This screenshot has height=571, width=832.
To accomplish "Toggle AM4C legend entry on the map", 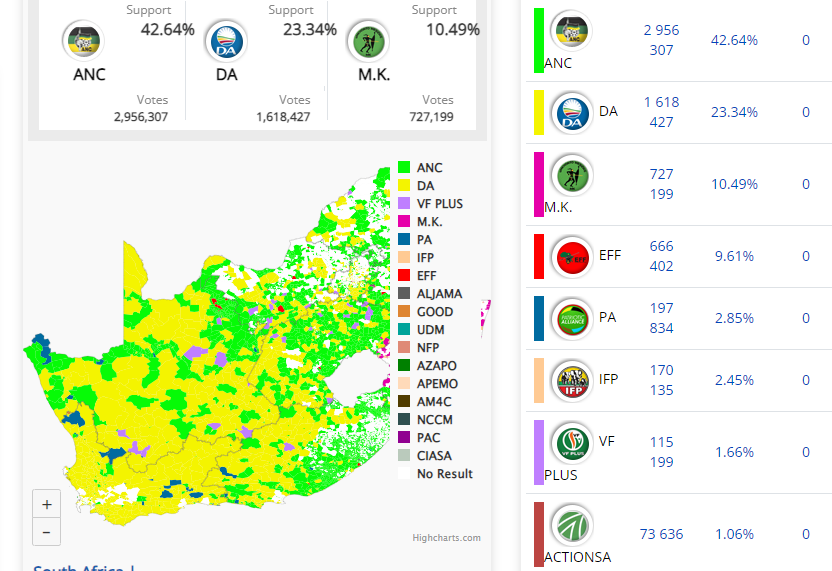I will coord(425,402).
